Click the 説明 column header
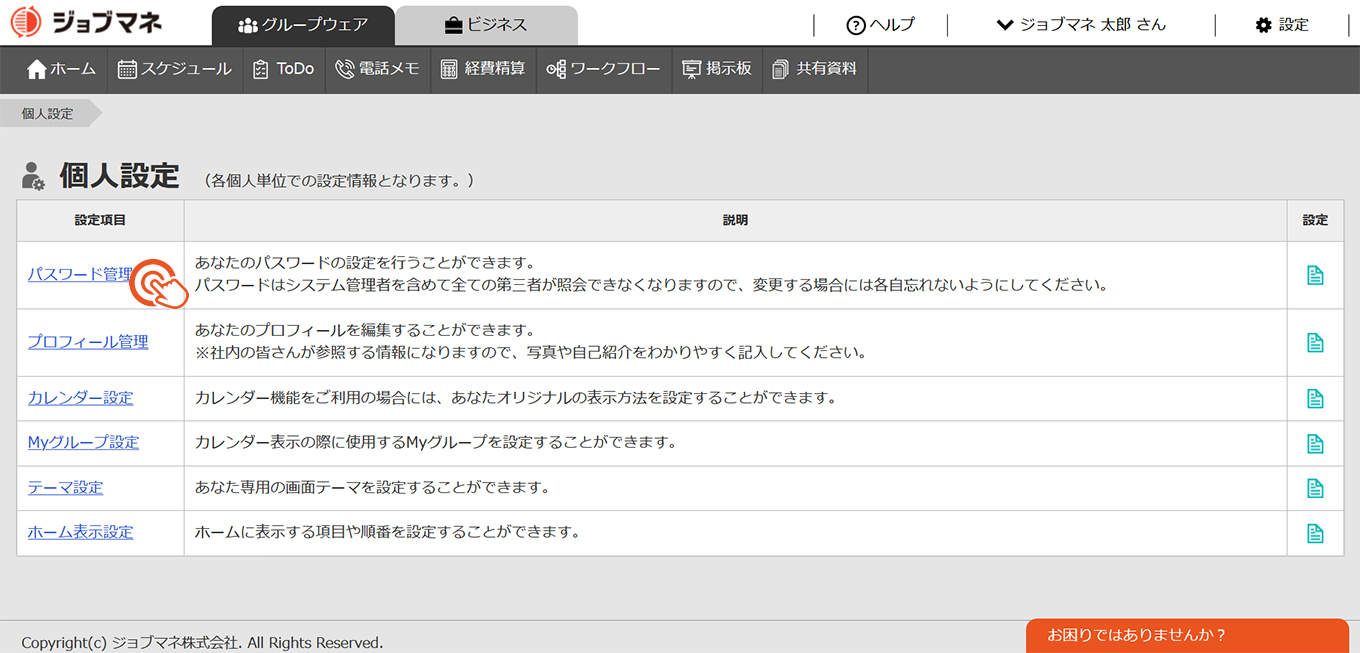Viewport: 1360px width, 653px height. (735, 220)
